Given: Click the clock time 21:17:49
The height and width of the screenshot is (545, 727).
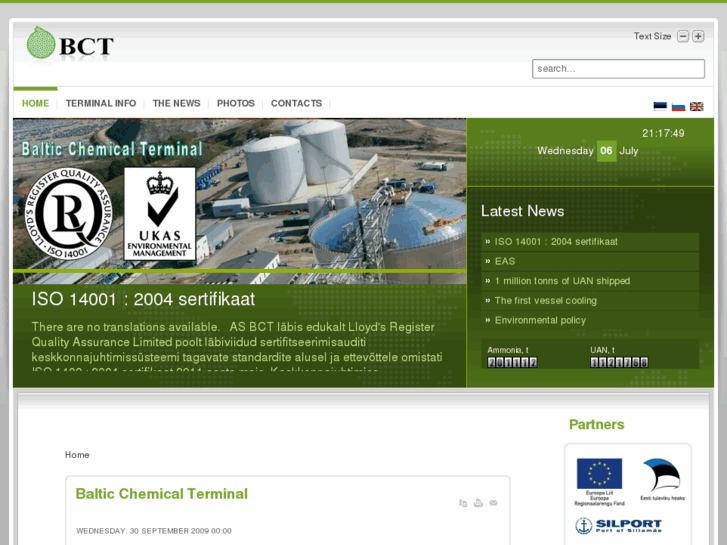Looking at the screenshot, I should point(663,133).
